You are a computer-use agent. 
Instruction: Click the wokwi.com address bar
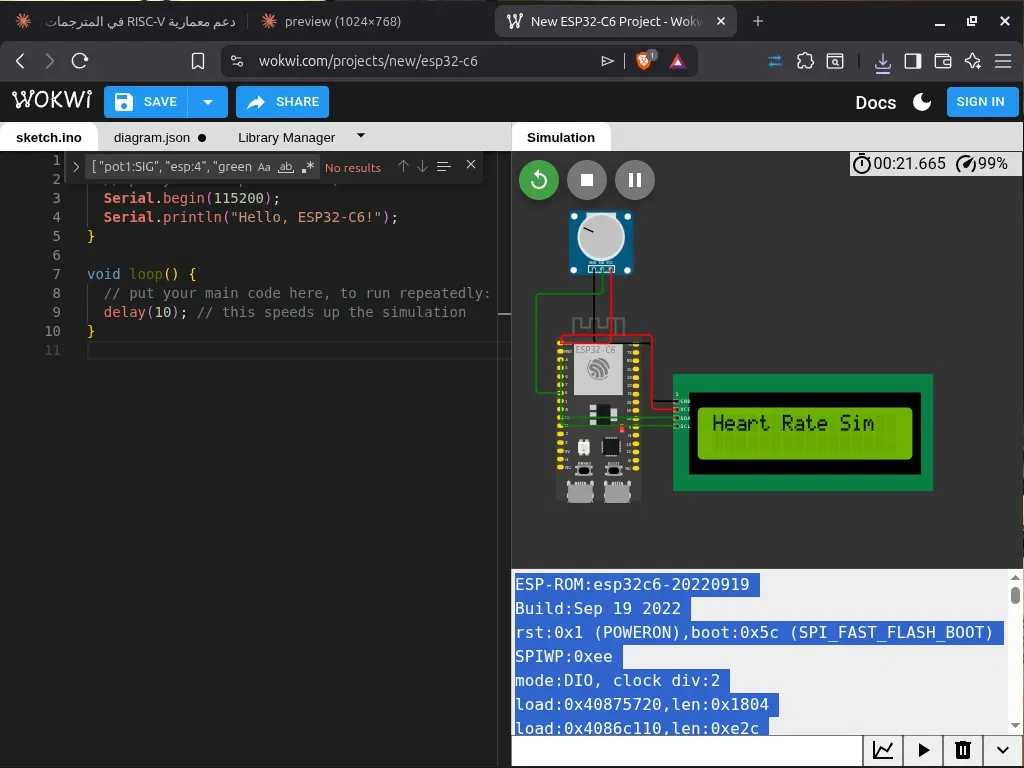pyautogui.click(x=368, y=61)
